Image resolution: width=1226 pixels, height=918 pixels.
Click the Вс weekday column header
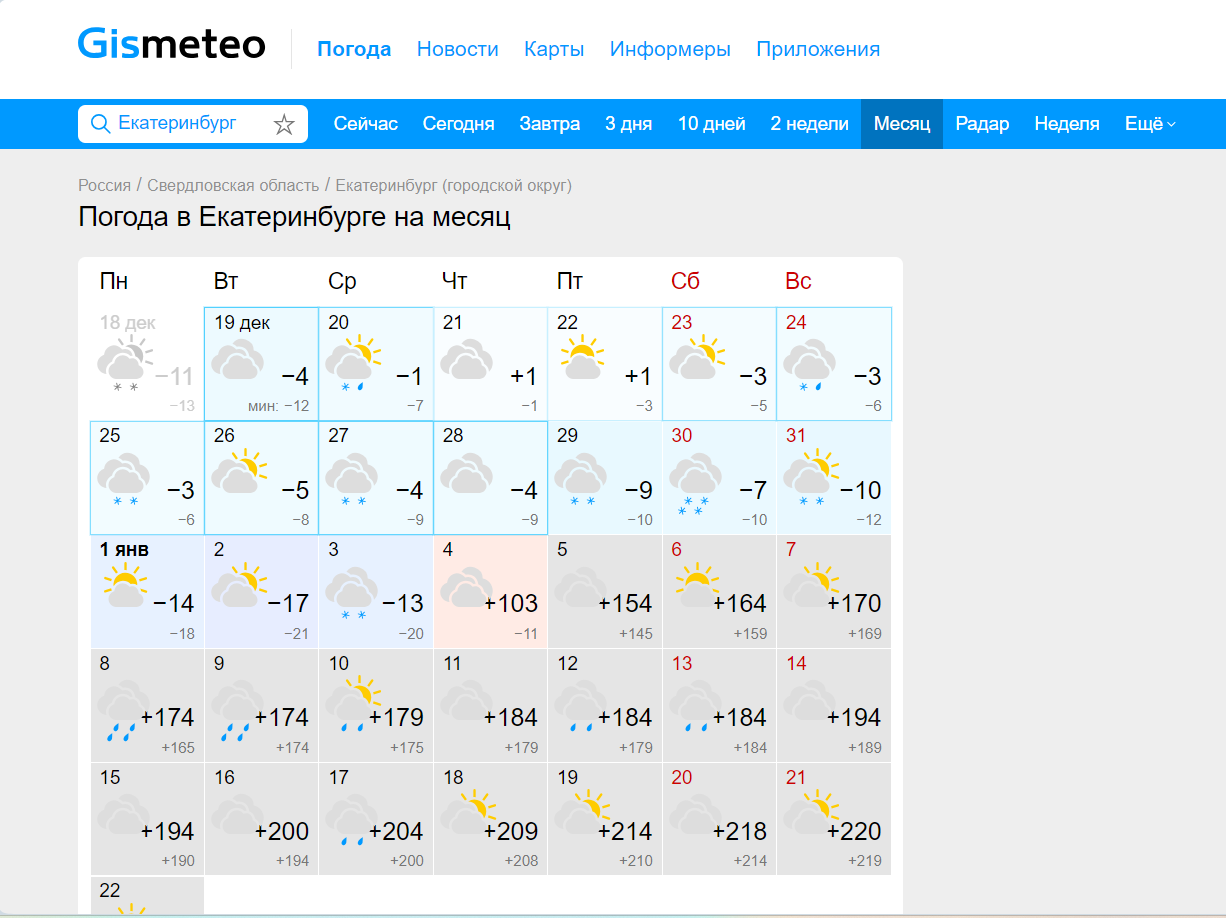coord(798,281)
